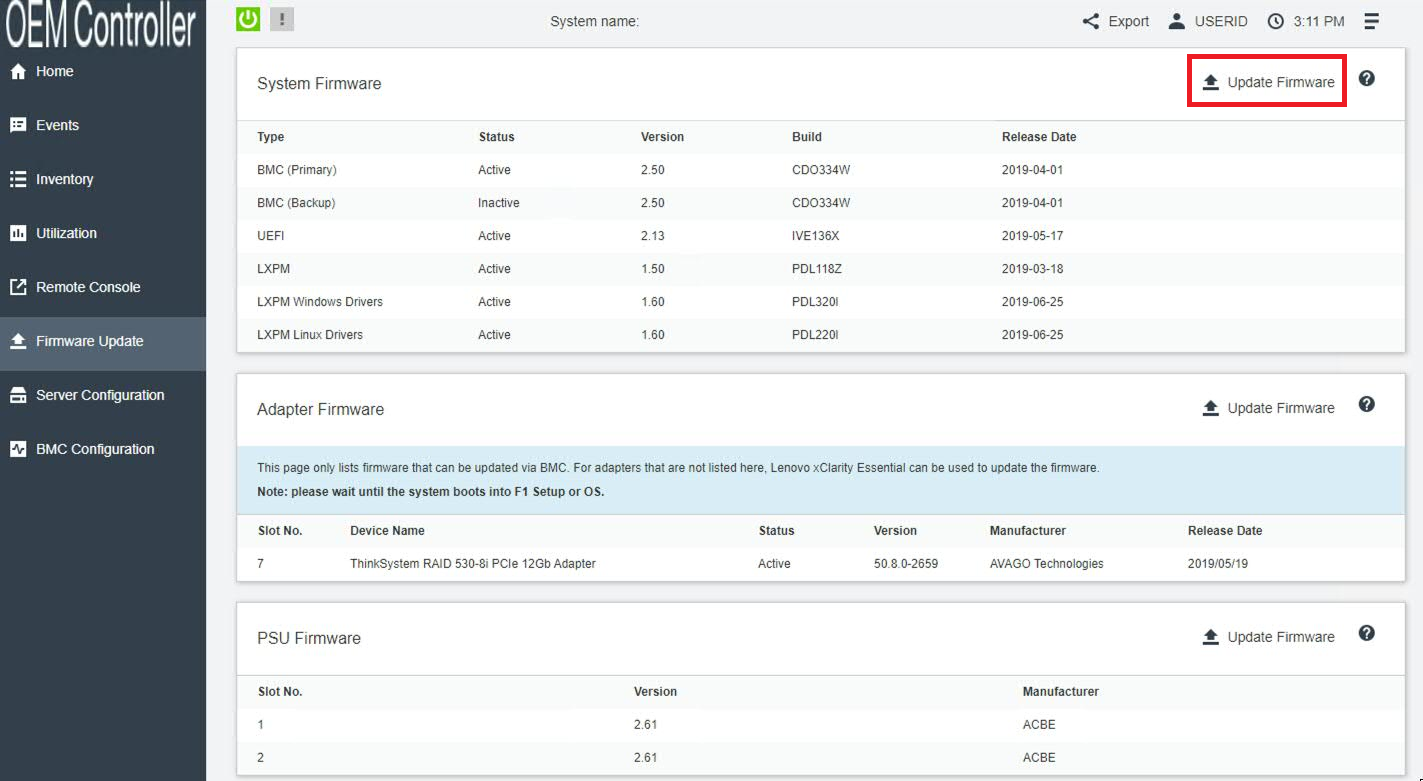Select the BMC (Backup) row
Screen dimensions: 1423x781
click(x=820, y=203)
